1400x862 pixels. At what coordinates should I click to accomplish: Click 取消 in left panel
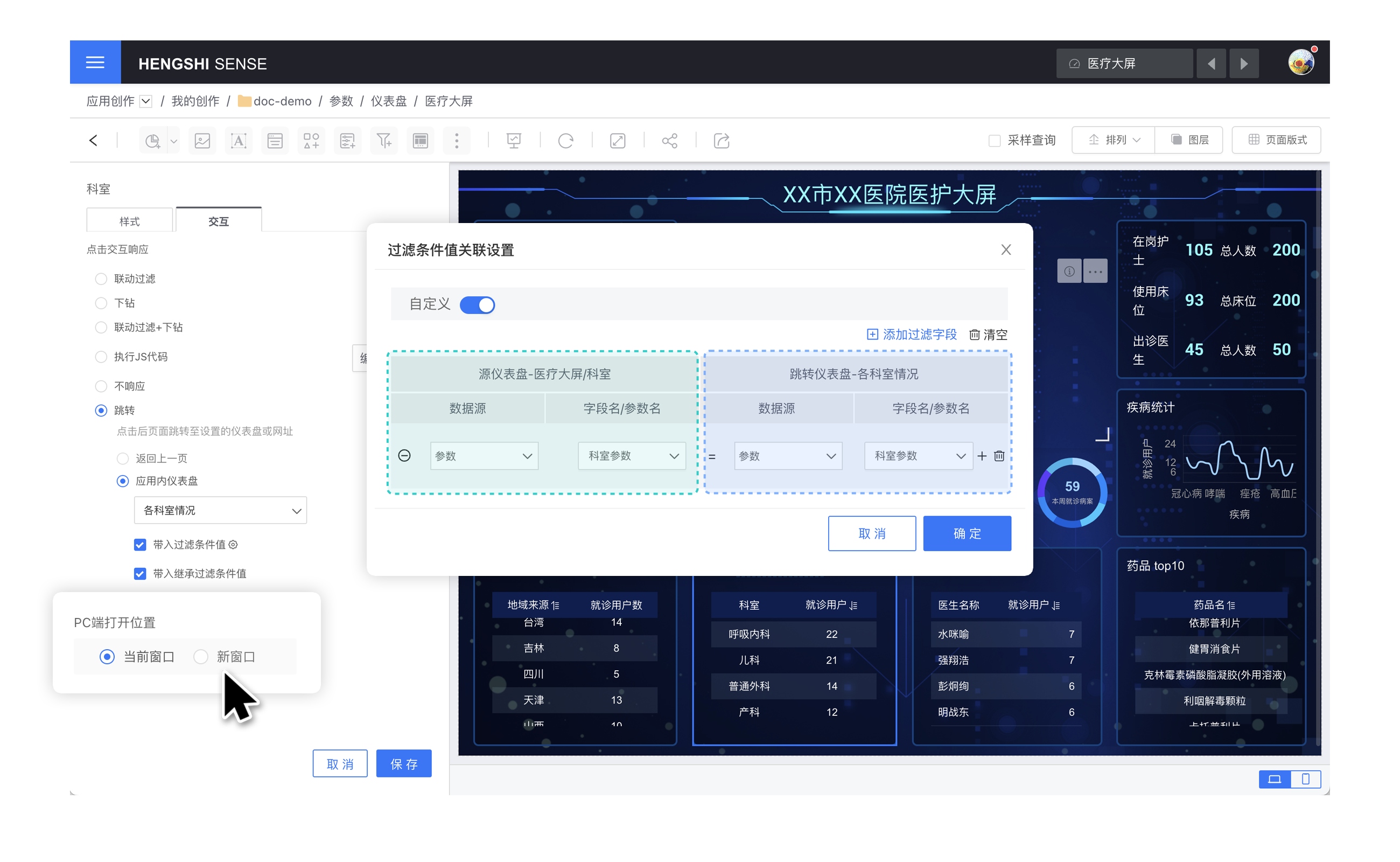tap(340, 764)
